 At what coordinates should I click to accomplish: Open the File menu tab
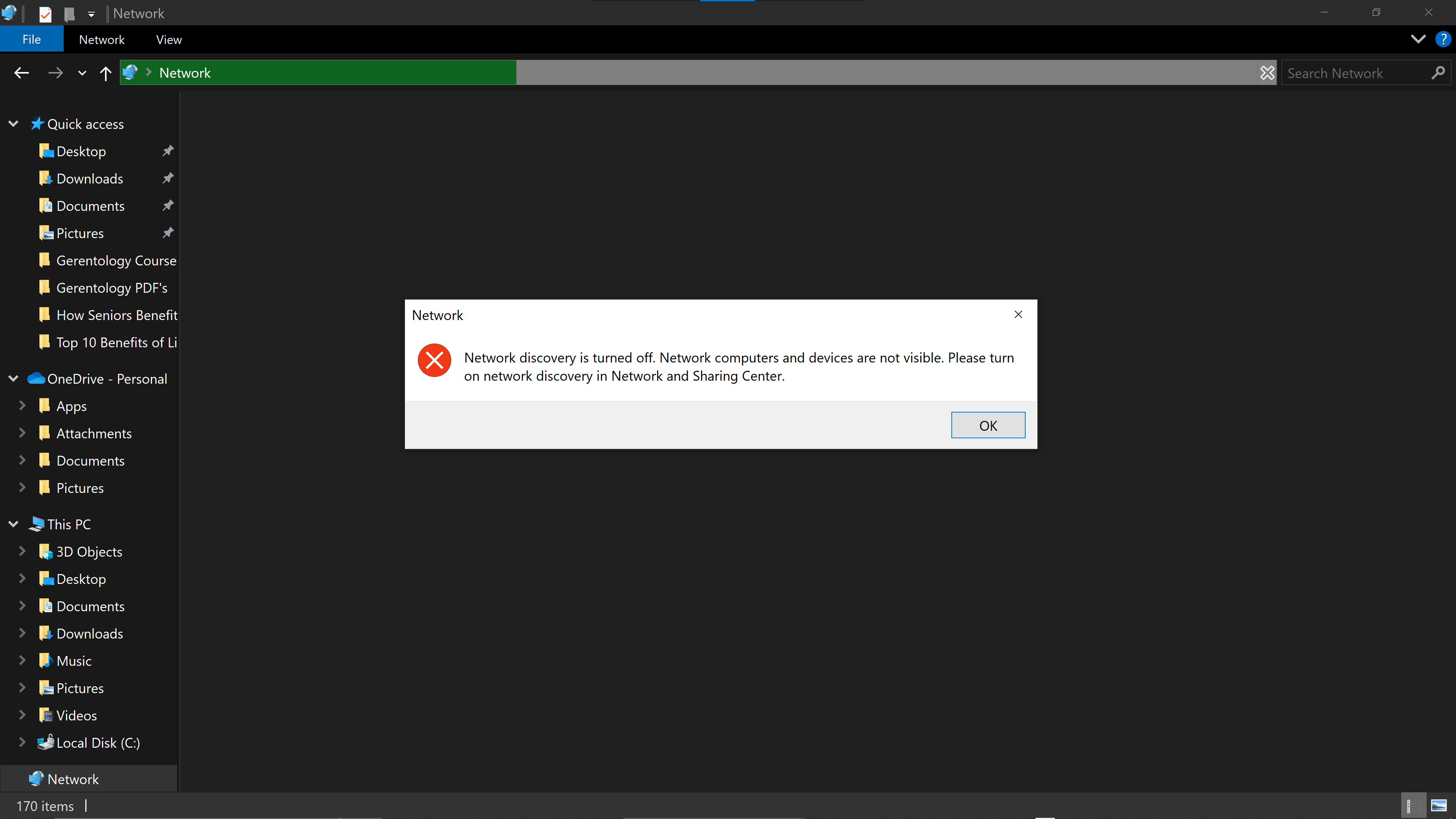click(31, 39)
